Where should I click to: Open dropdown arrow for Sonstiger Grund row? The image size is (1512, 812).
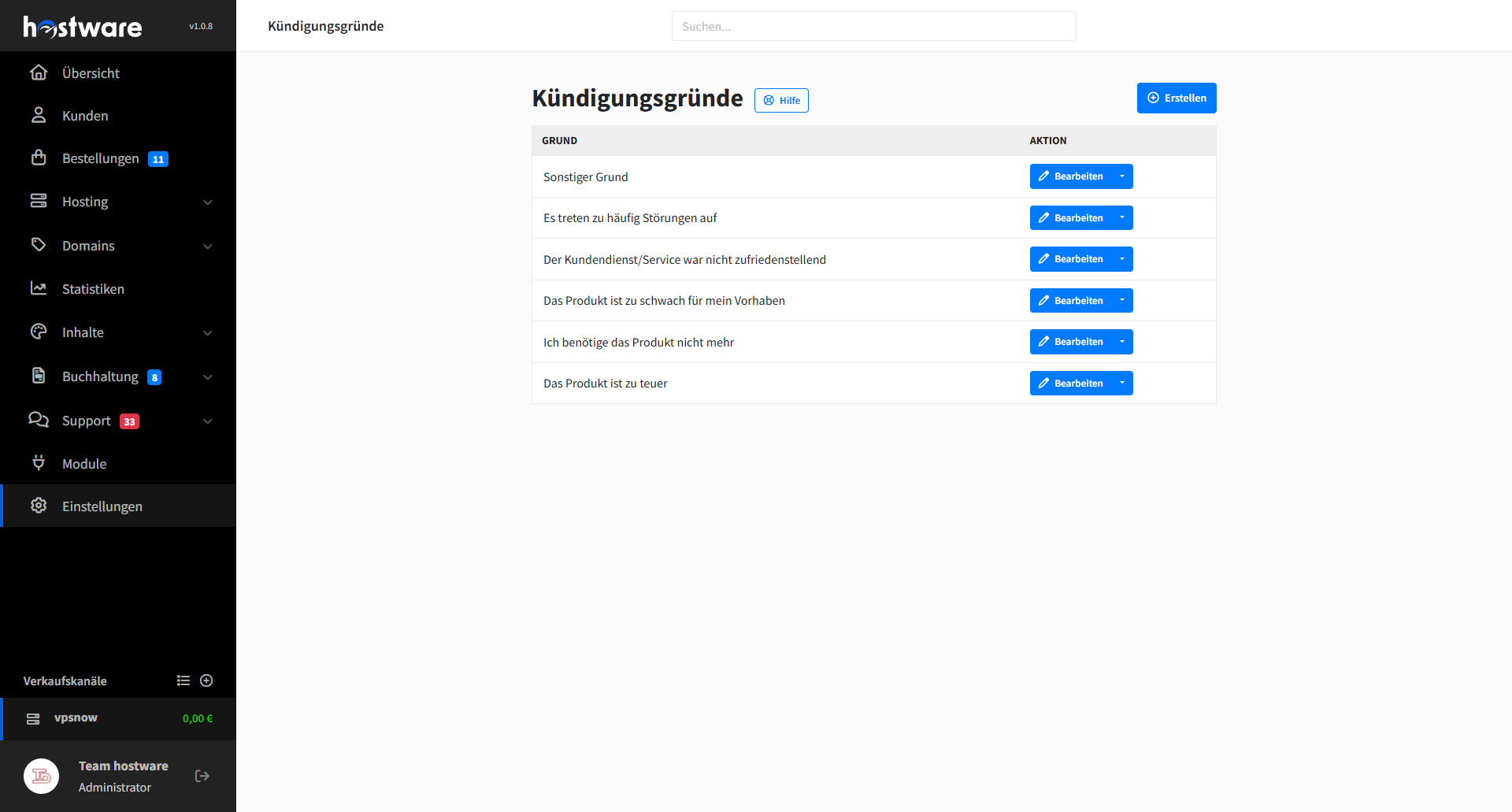(1122, 176)
